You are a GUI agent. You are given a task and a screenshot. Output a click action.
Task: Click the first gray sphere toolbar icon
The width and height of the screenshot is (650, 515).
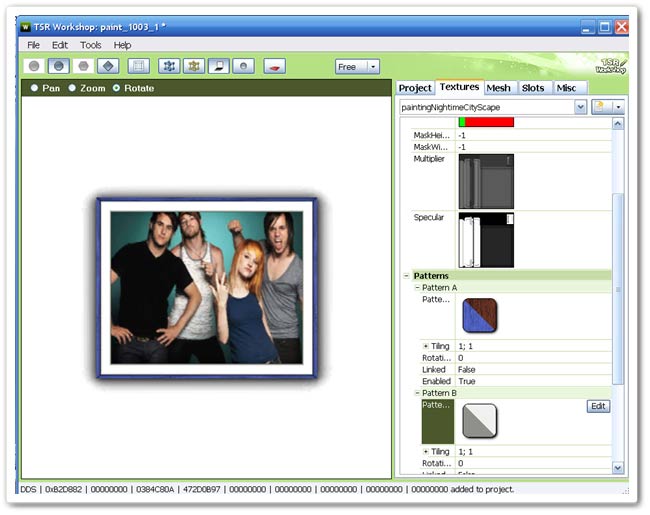[35, 66]
